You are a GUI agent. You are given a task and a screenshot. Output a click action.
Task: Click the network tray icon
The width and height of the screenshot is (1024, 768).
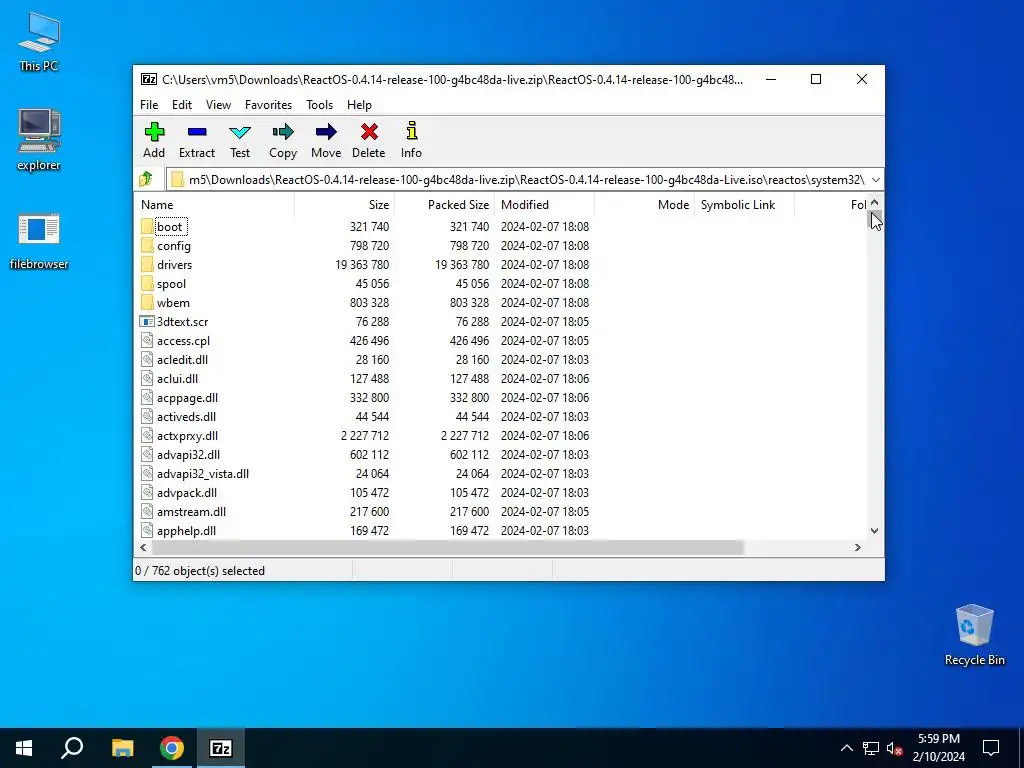click(x=871, y=748)
